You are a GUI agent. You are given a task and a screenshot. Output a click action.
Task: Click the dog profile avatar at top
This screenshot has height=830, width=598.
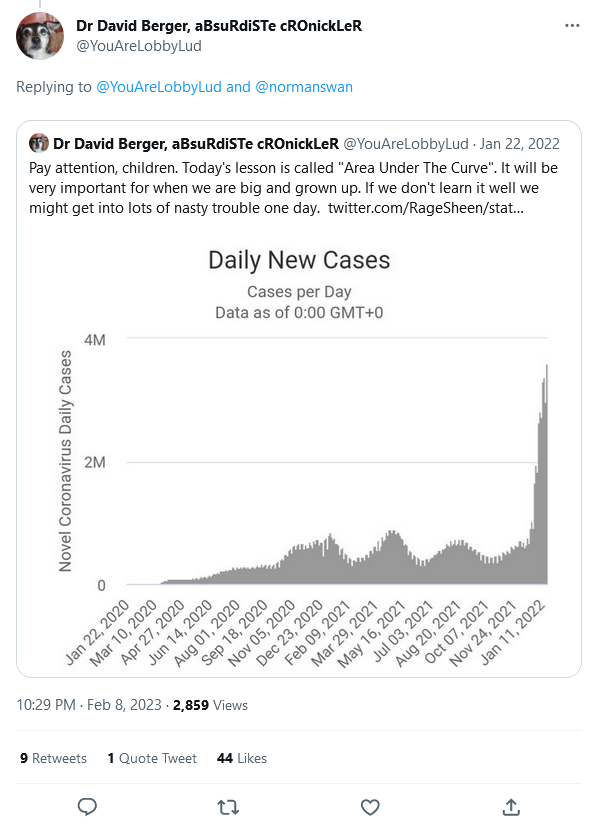click(x=40, y=35)
